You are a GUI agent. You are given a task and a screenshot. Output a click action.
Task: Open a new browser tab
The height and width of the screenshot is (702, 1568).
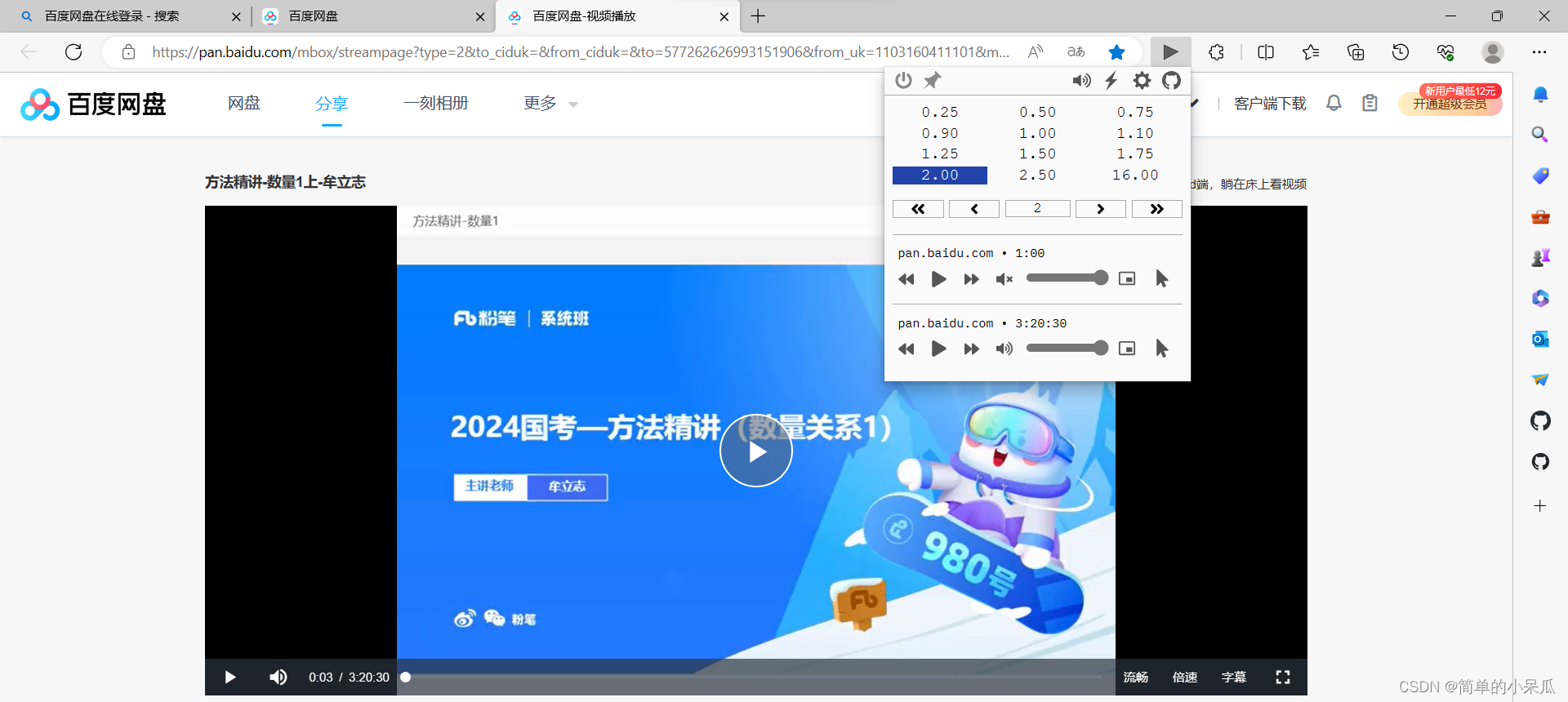[758, 16]
